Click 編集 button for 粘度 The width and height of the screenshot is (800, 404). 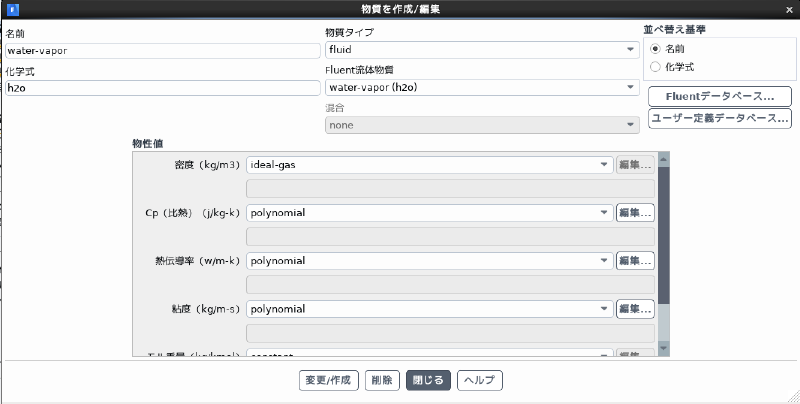click(635, 309)
